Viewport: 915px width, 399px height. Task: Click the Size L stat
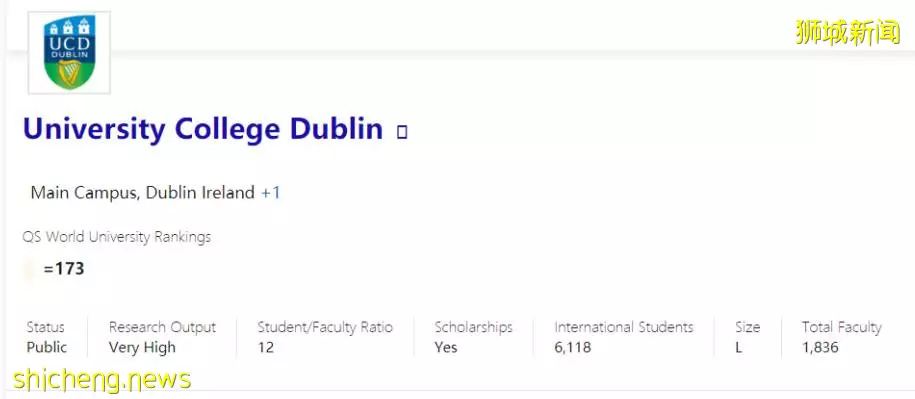(748, 337)
